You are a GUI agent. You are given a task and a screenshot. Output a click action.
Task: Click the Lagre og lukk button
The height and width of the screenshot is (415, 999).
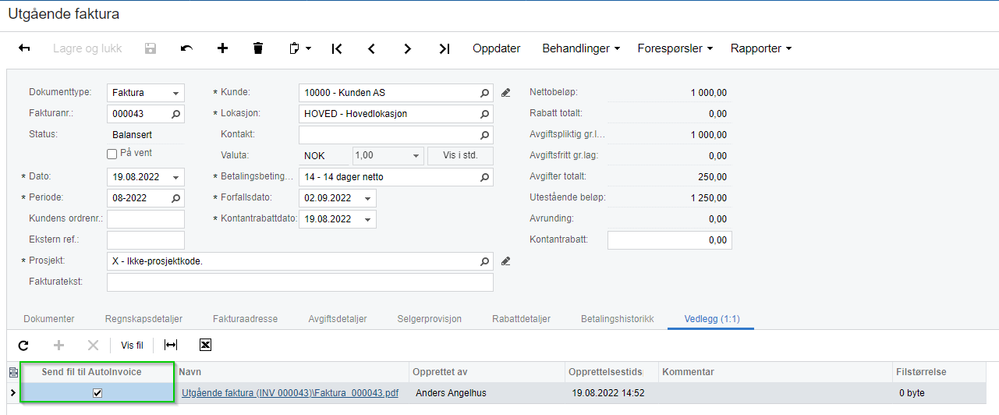pos(87,48)
